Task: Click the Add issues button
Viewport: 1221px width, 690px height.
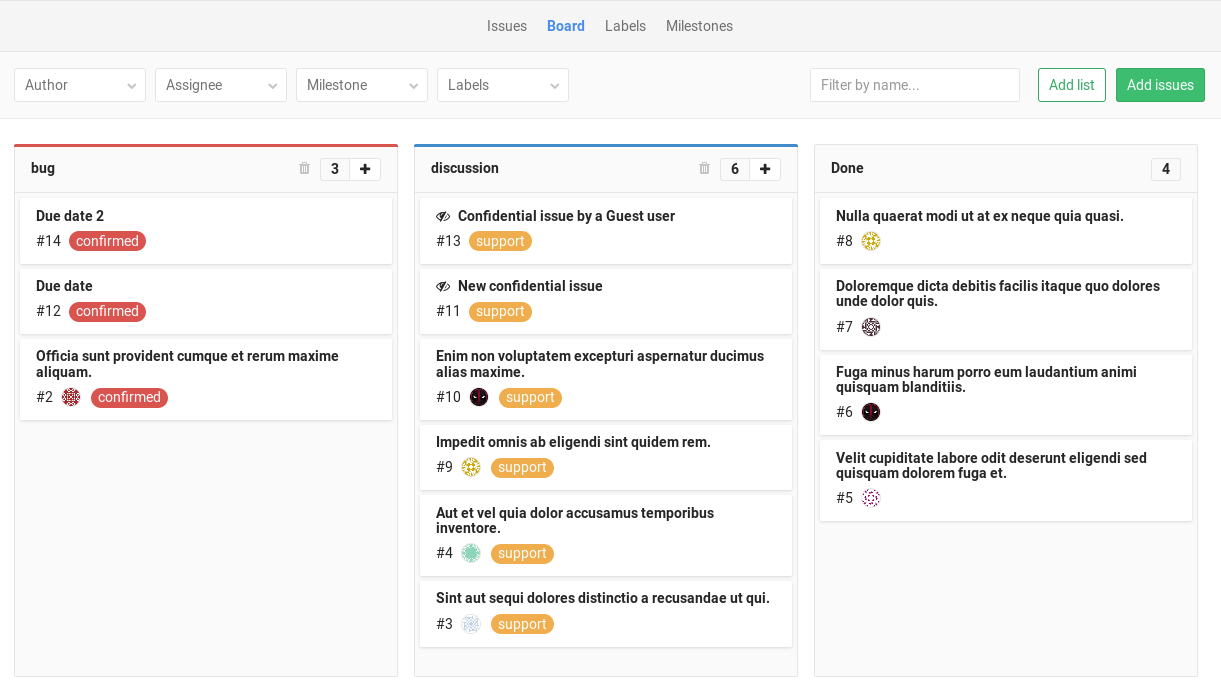Action: pyautogui.click(x=1160, y=85)
